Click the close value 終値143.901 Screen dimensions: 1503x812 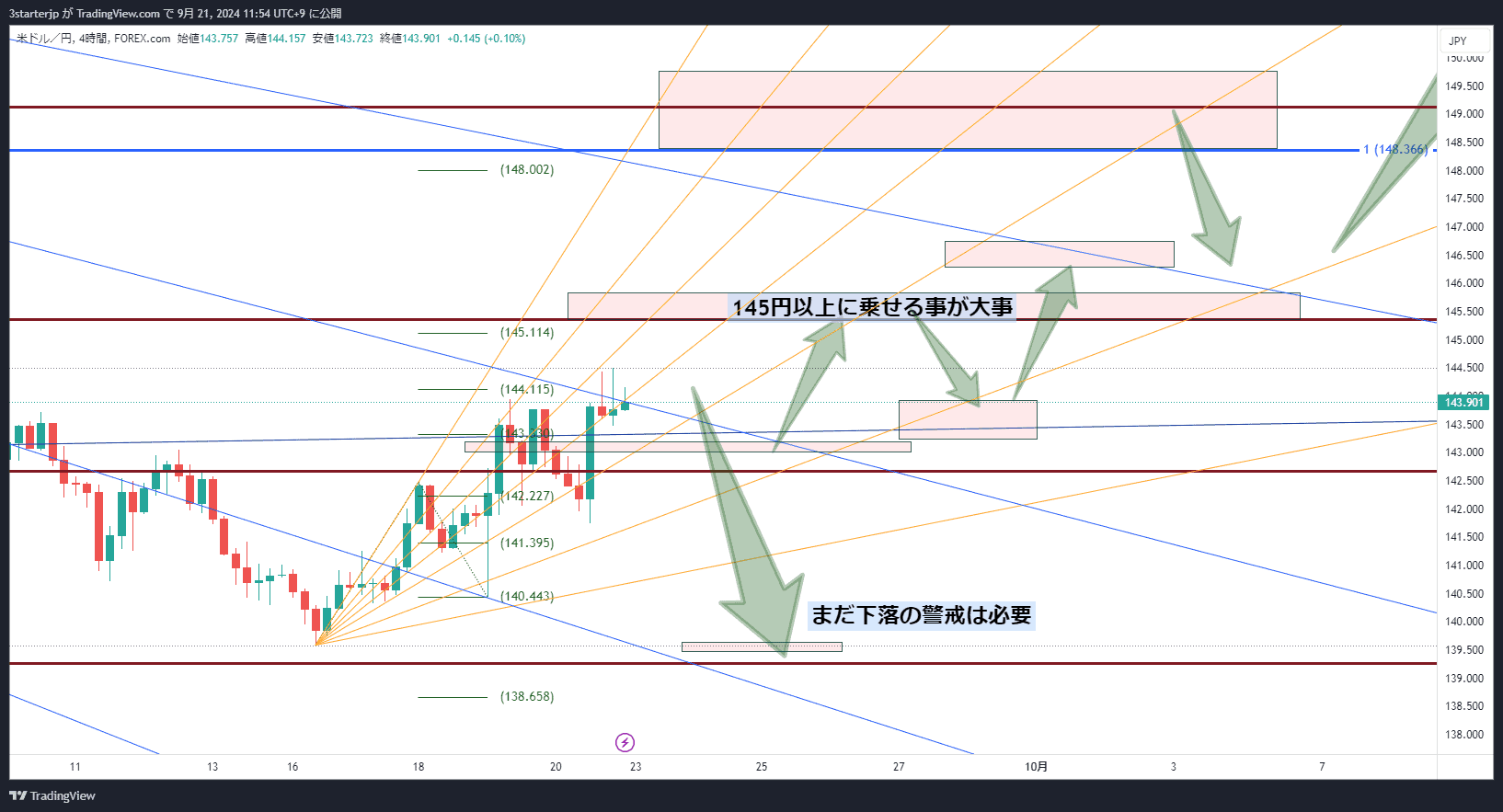(410, 39)
